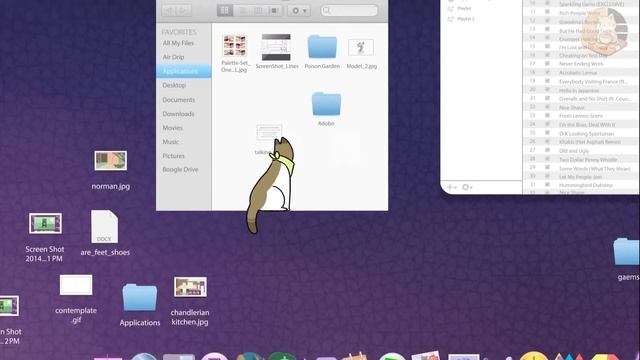Select song Everybody Visiting France
Screen dimensions: 640x360
tap(593, 82)
